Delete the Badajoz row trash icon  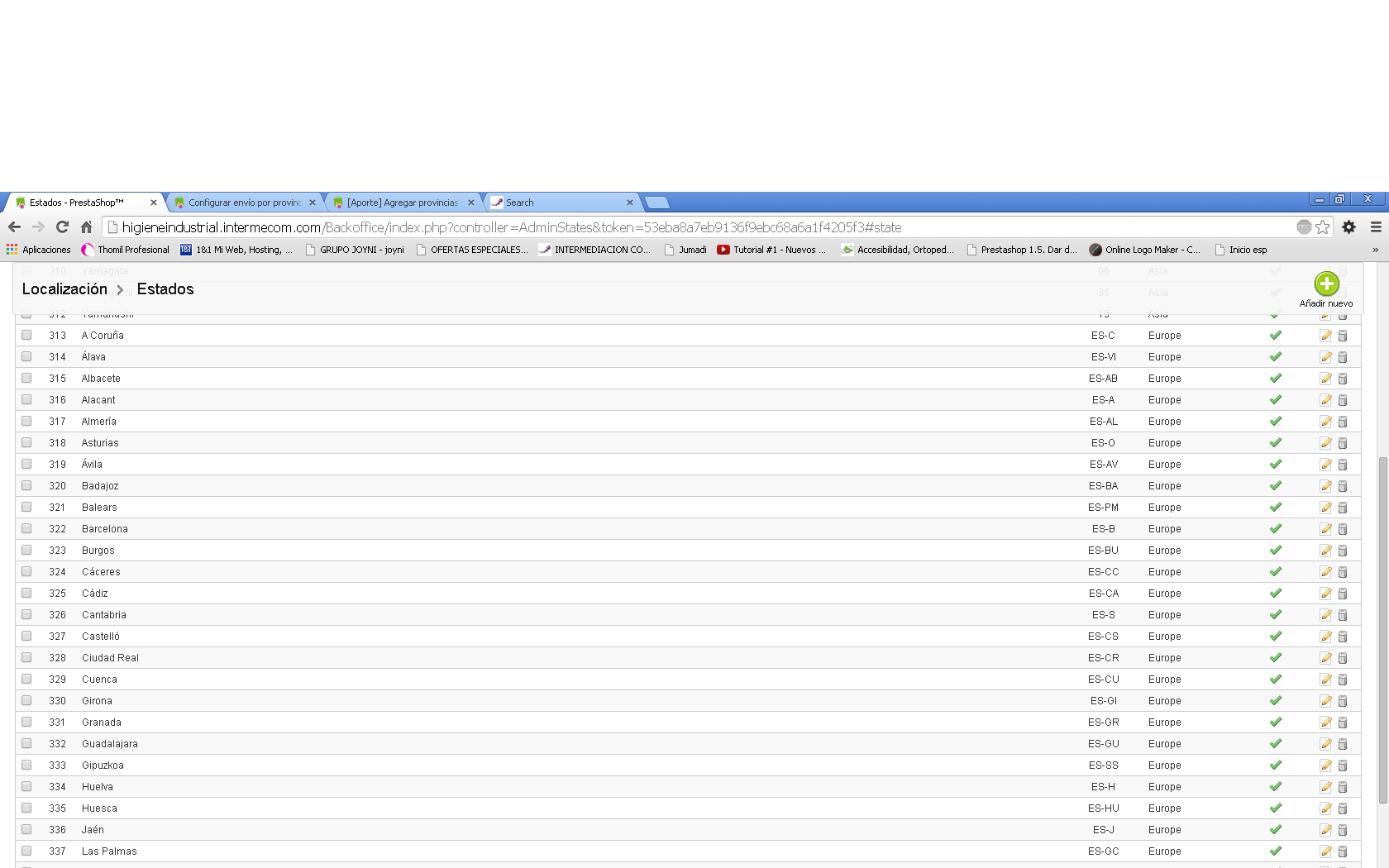pos(1343,486)
